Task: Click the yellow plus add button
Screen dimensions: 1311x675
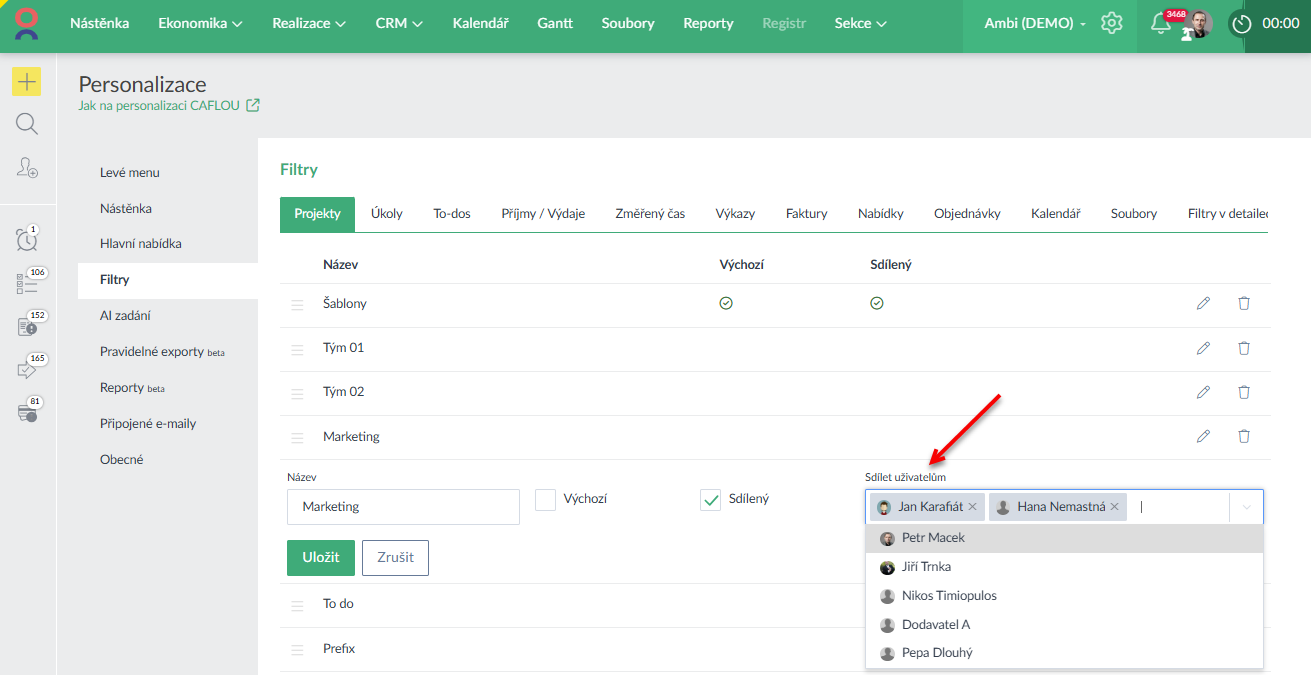Action: tap(27, 82)
